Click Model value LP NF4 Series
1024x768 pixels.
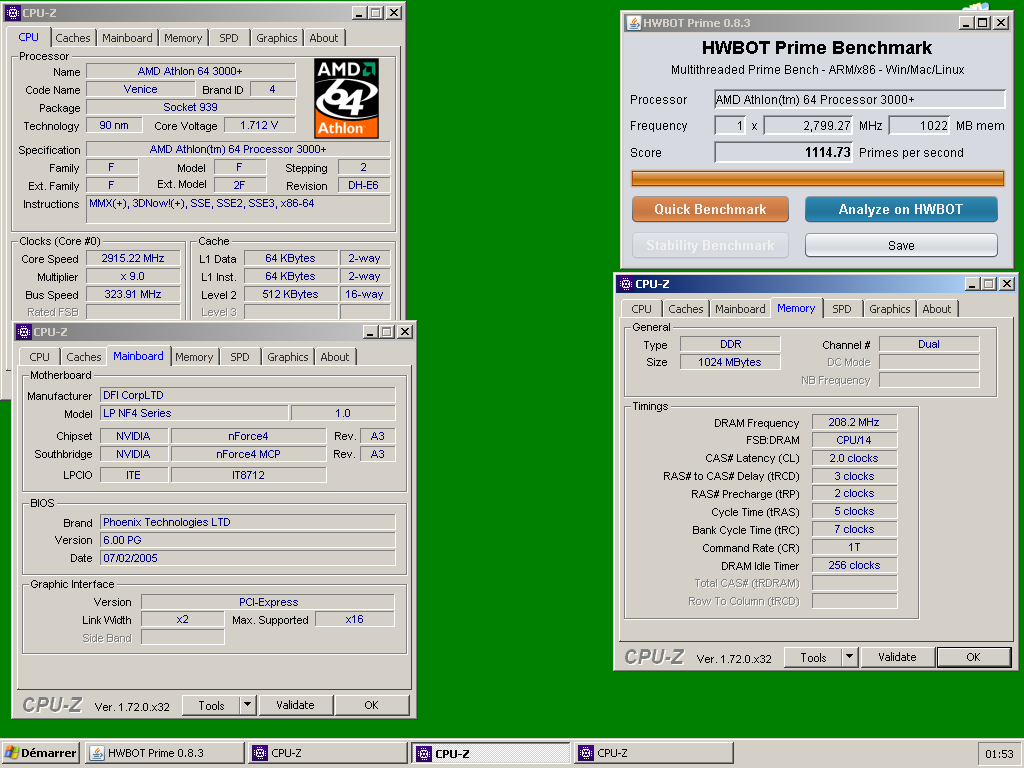coord(194,413)
